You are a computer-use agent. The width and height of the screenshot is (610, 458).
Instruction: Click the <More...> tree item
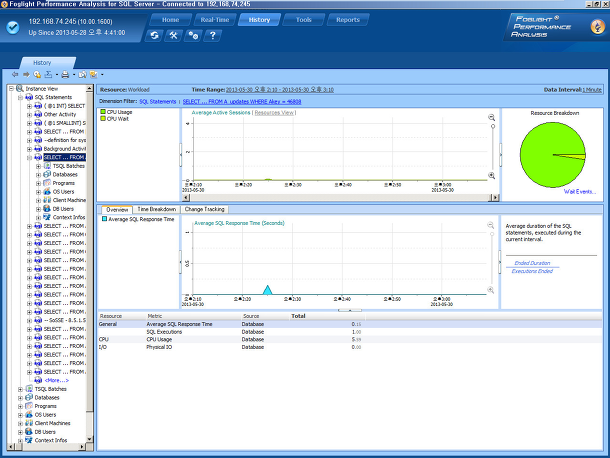click(x=57, y=381)
